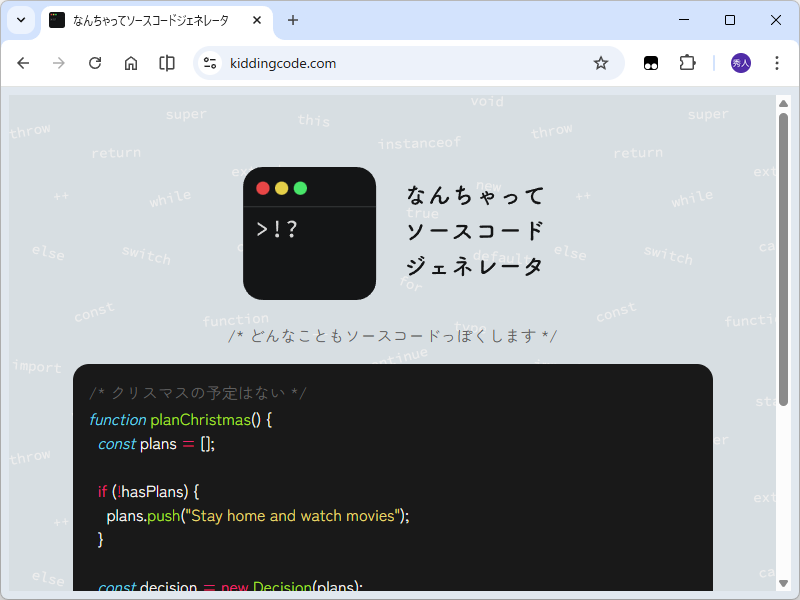800x600 pixels.
Task: Close the current browser tab
Action: (257, 20)
